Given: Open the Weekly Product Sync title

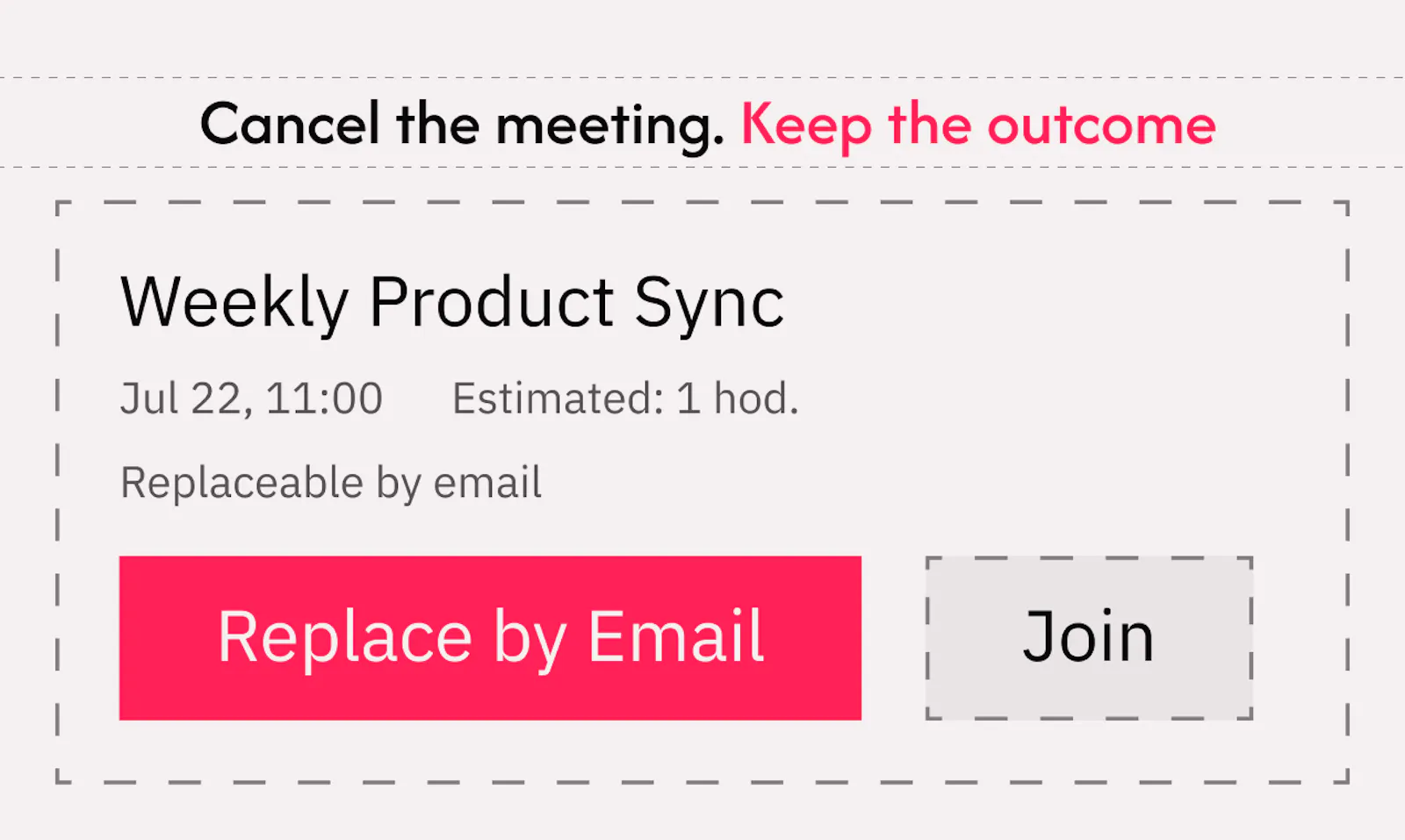Looking at the screenshot, I should coord(452,304).
